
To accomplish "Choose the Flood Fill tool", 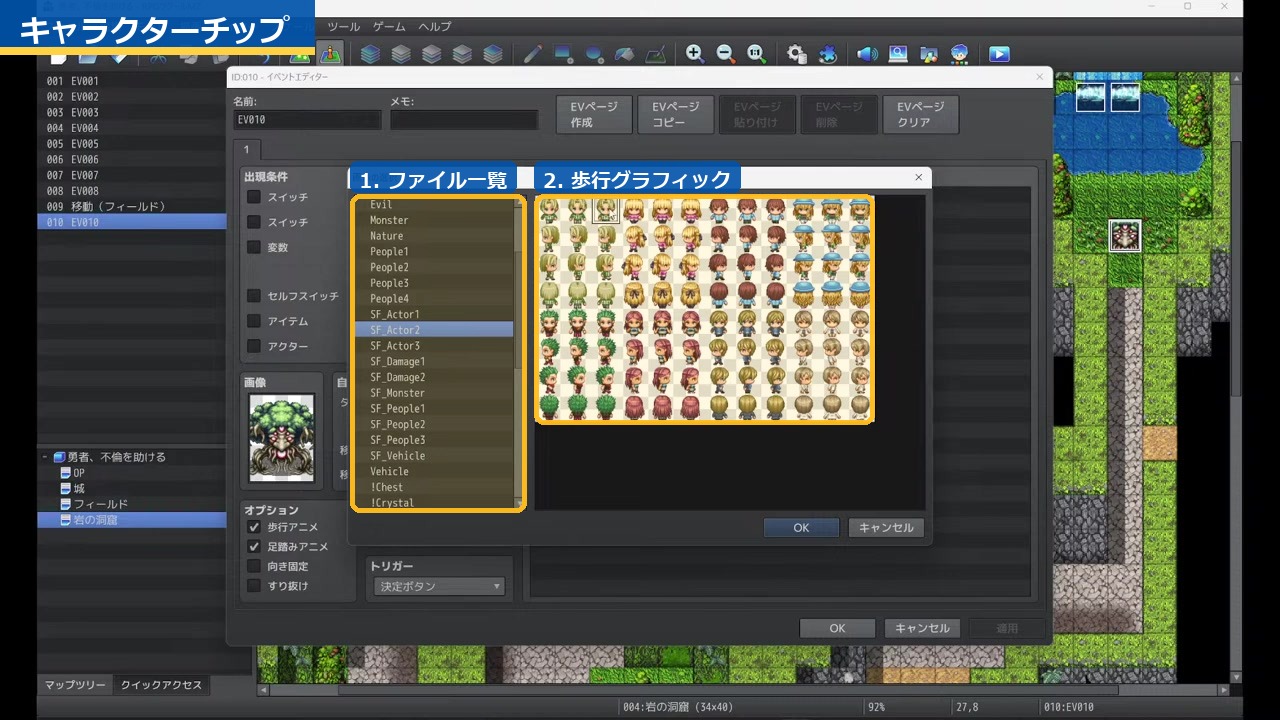I will pos(625,54).
